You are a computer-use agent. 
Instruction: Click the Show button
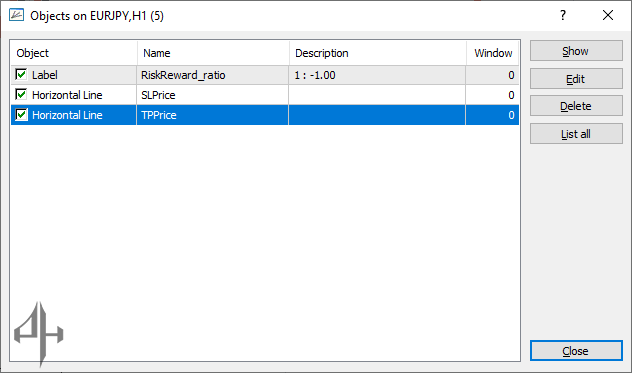click(576, 51)
